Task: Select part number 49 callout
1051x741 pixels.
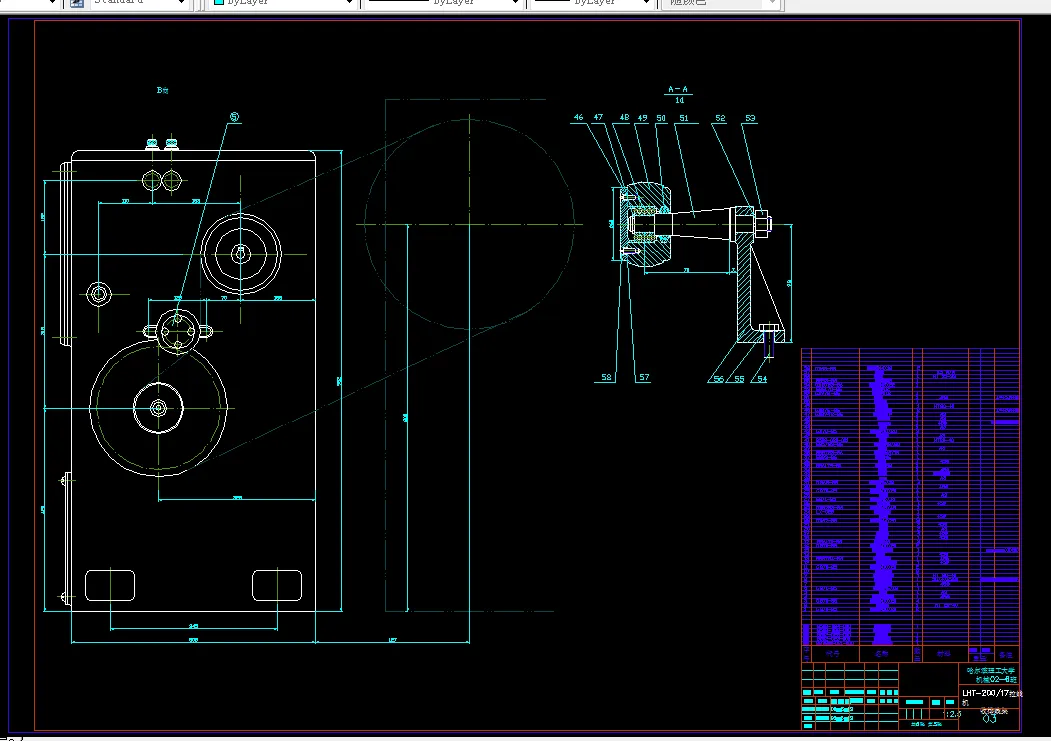Action: 642,118
